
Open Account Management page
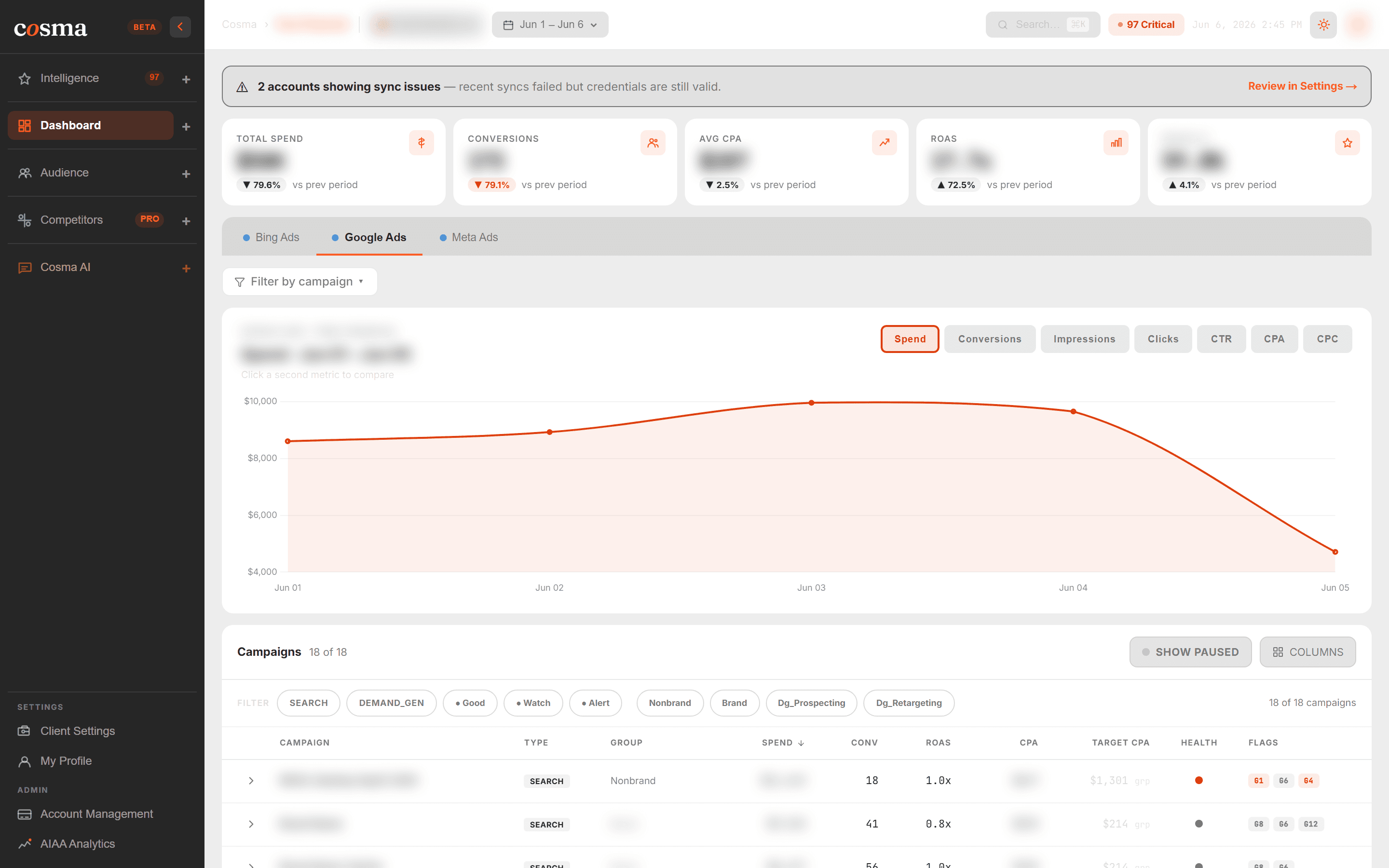pyautogui.click(x=96, y=814)
